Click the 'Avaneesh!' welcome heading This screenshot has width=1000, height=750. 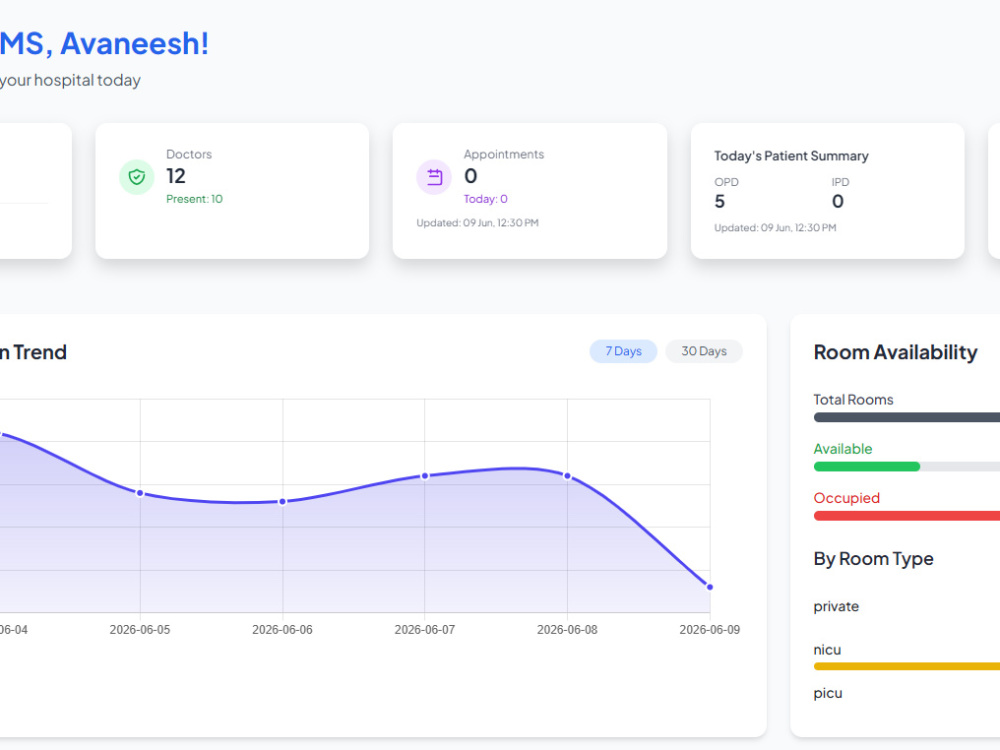tap(135, 44)
